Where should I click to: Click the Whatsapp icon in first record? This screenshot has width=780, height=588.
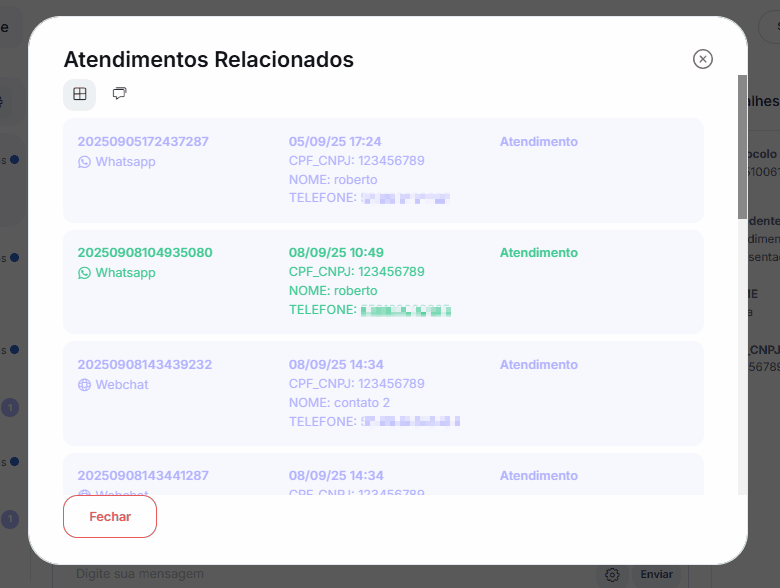click(x=85, y=162)
